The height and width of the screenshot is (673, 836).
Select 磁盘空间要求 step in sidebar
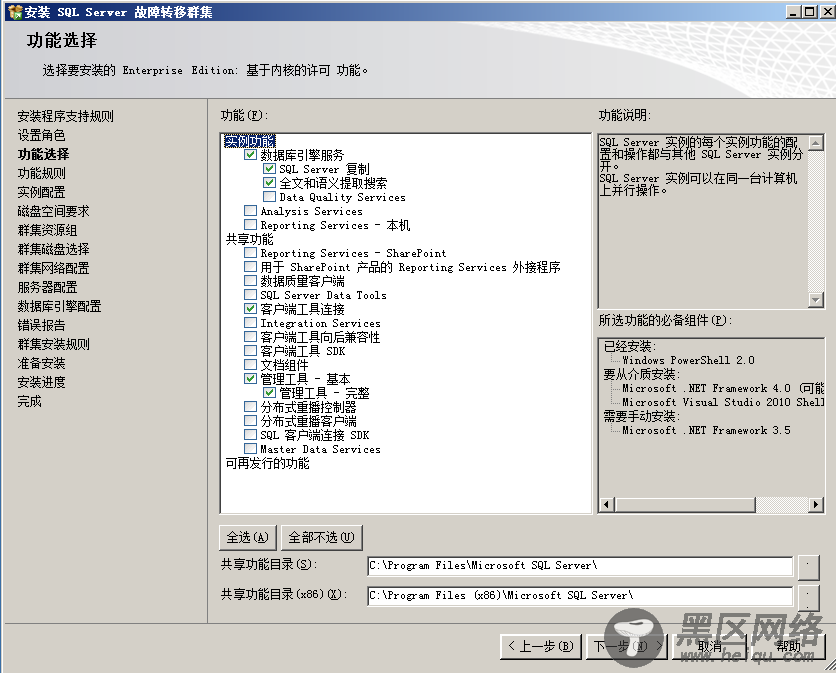coord(53,211)
